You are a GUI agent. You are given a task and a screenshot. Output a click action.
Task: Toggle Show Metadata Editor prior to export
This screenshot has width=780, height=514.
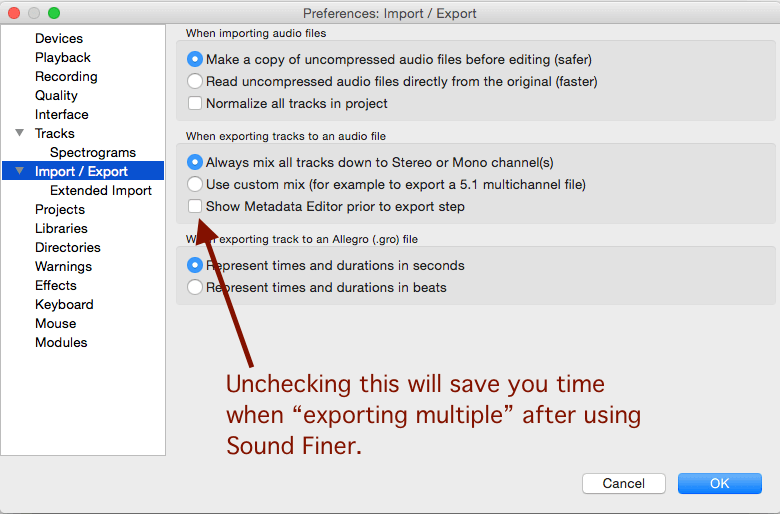pos(195,206)
